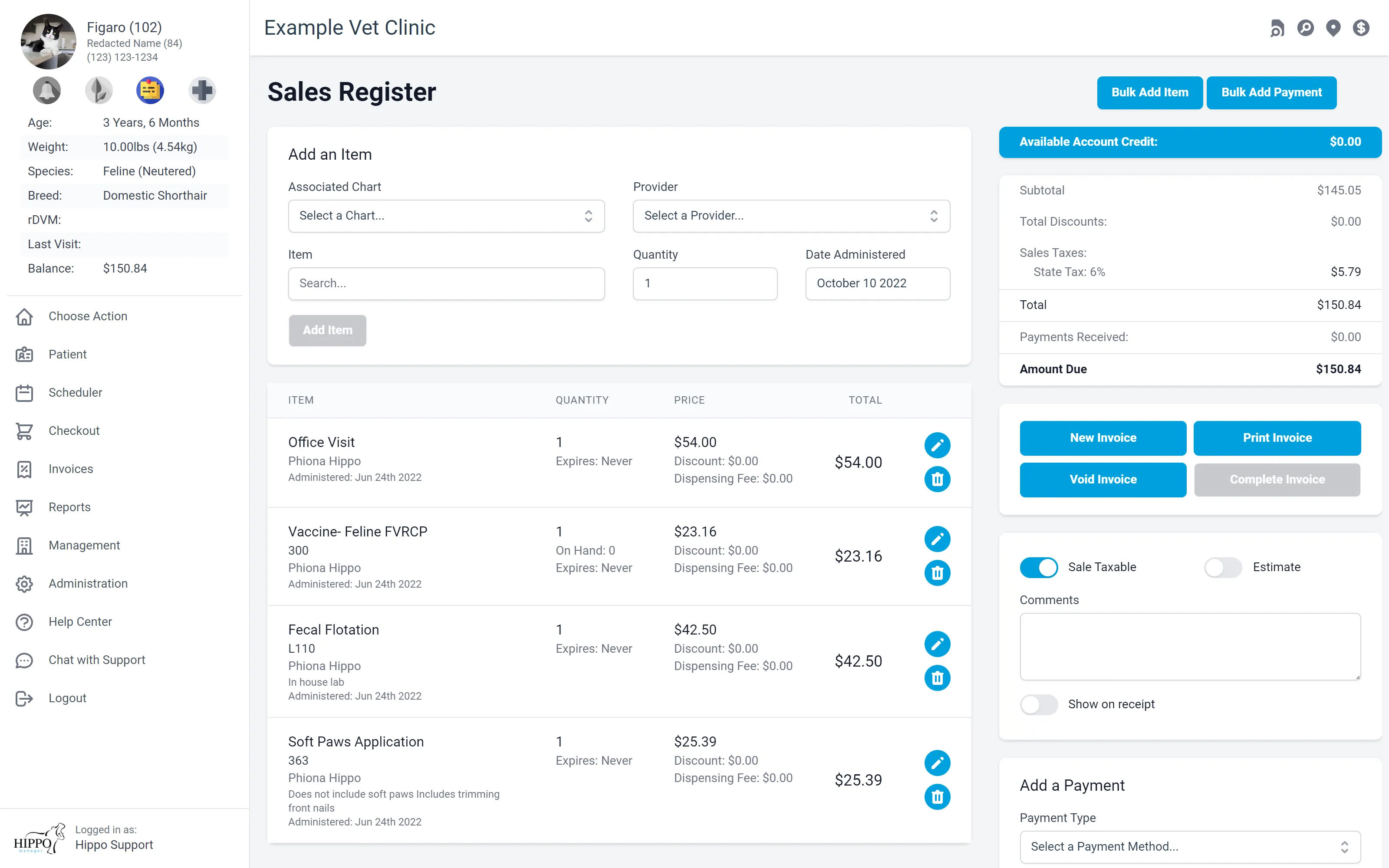The width and height of the screenshot is (1389, 868).
Task: Click the tag search icon in the header
Action: tap(1277, 27)
